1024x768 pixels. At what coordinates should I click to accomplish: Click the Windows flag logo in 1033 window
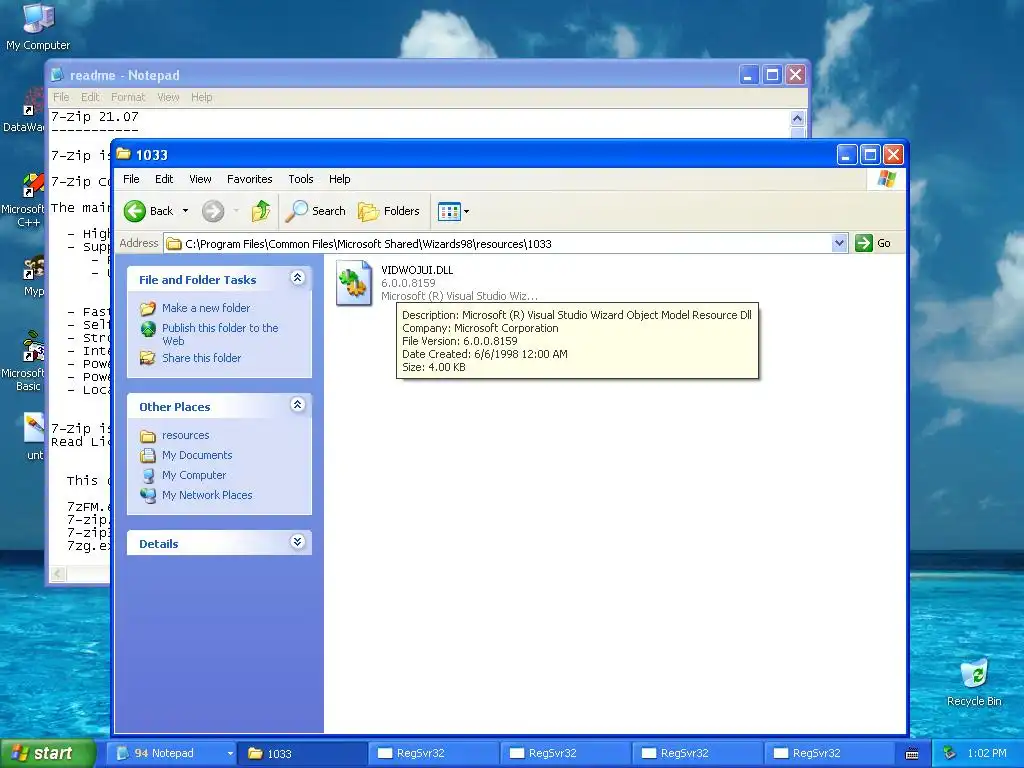[886, 179]
